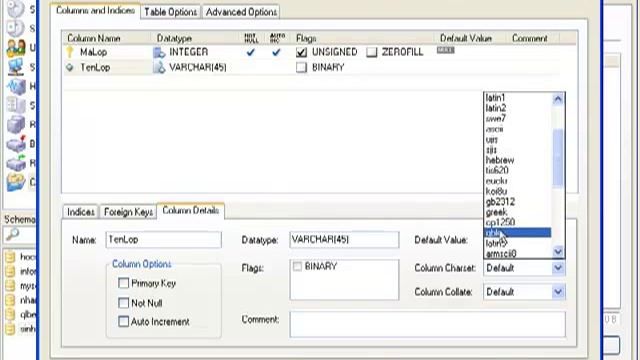
Task: Toggle AUTO INC checkmark for MaLop row
Action: 276,52
